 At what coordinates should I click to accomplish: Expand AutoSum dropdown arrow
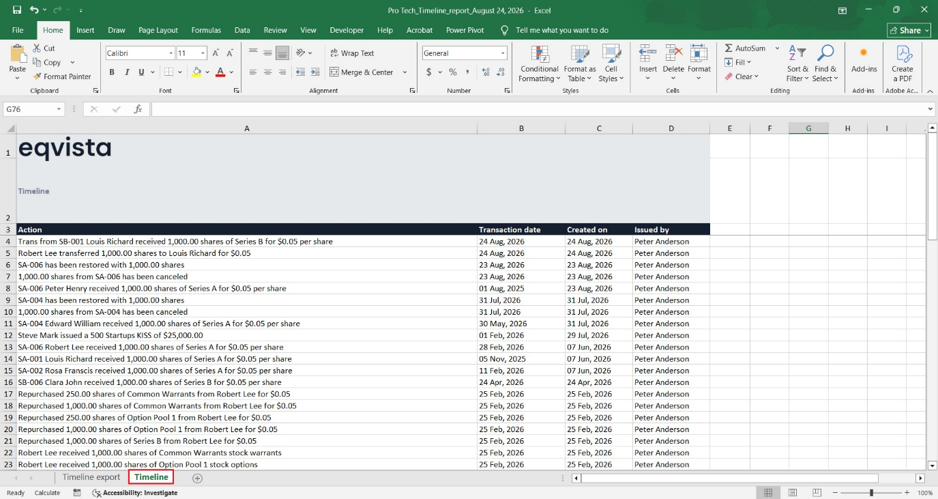(x=777, y=48)
